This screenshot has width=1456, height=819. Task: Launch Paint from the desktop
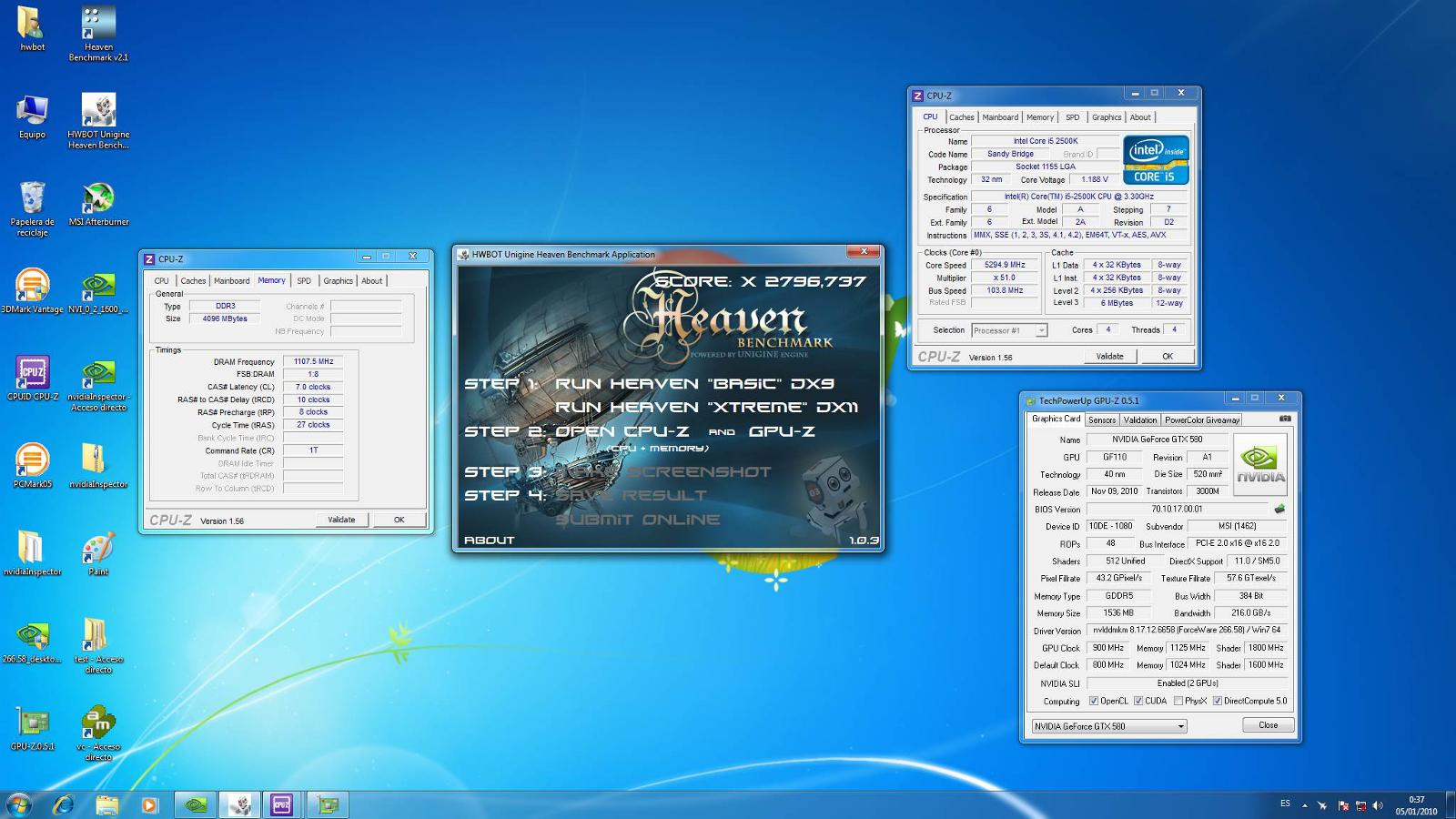[98, 553]
